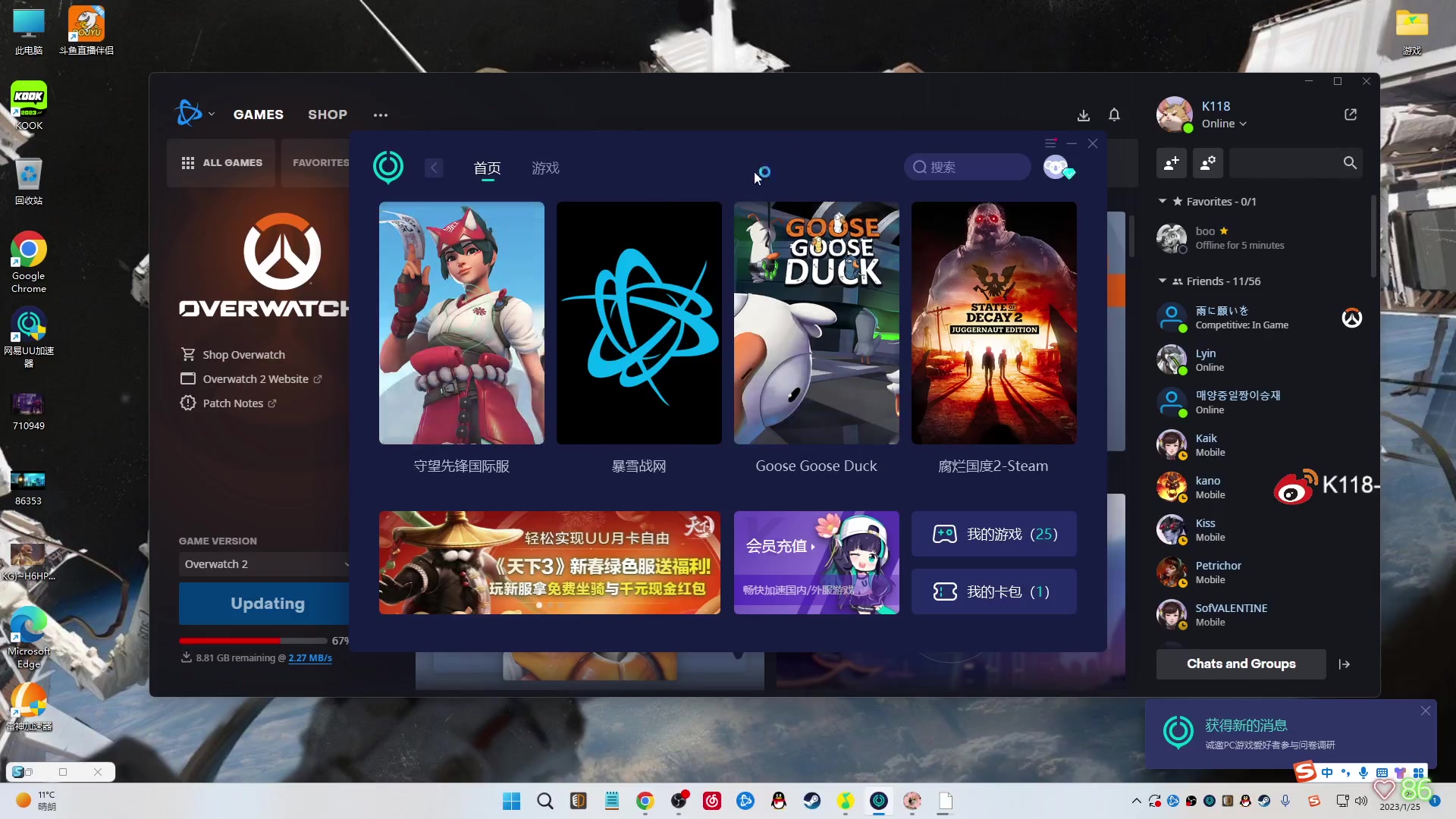Open UU accelerator user avatar

click(x=1056, y=167)
